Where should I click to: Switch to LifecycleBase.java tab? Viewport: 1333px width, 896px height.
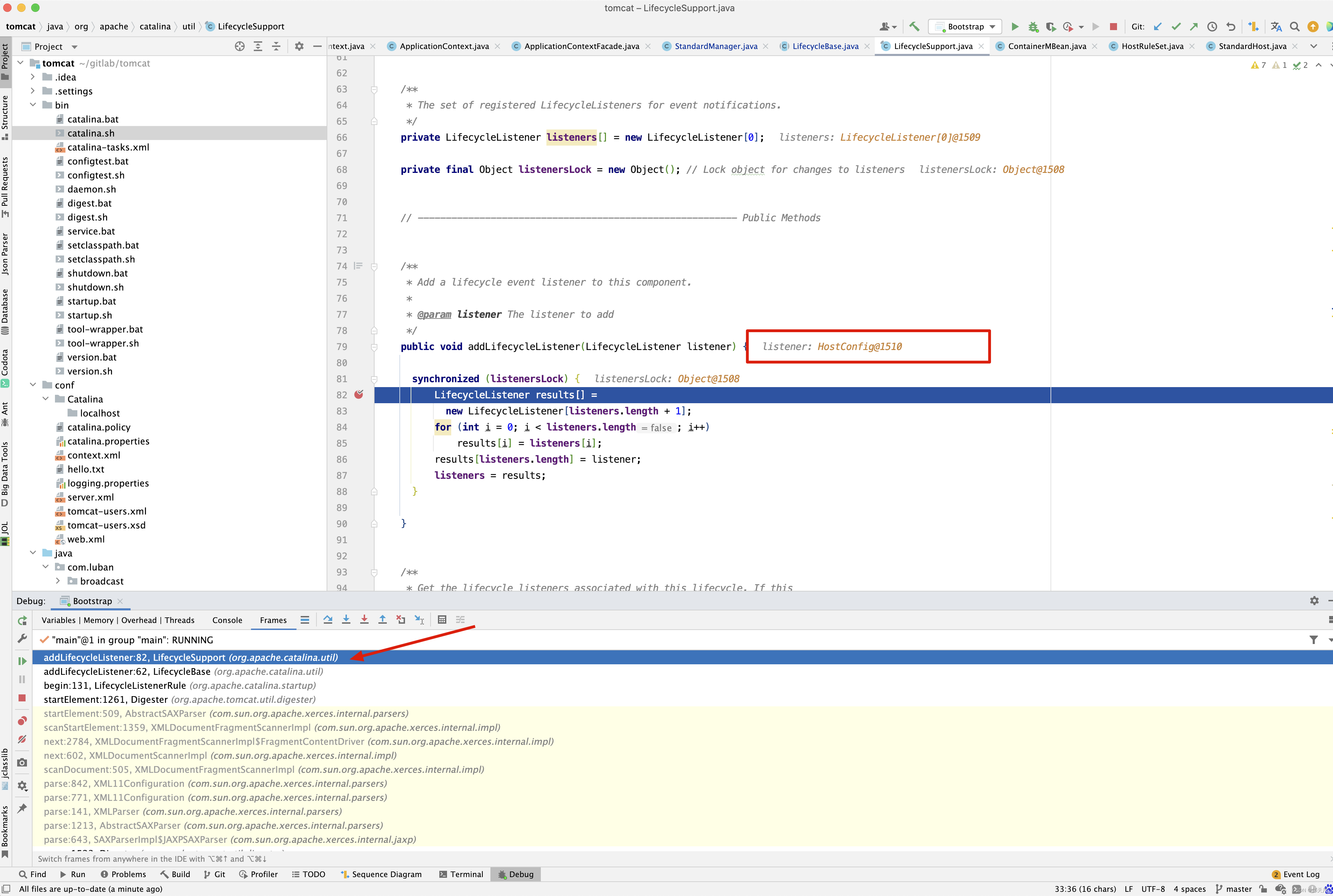[825, 46]
